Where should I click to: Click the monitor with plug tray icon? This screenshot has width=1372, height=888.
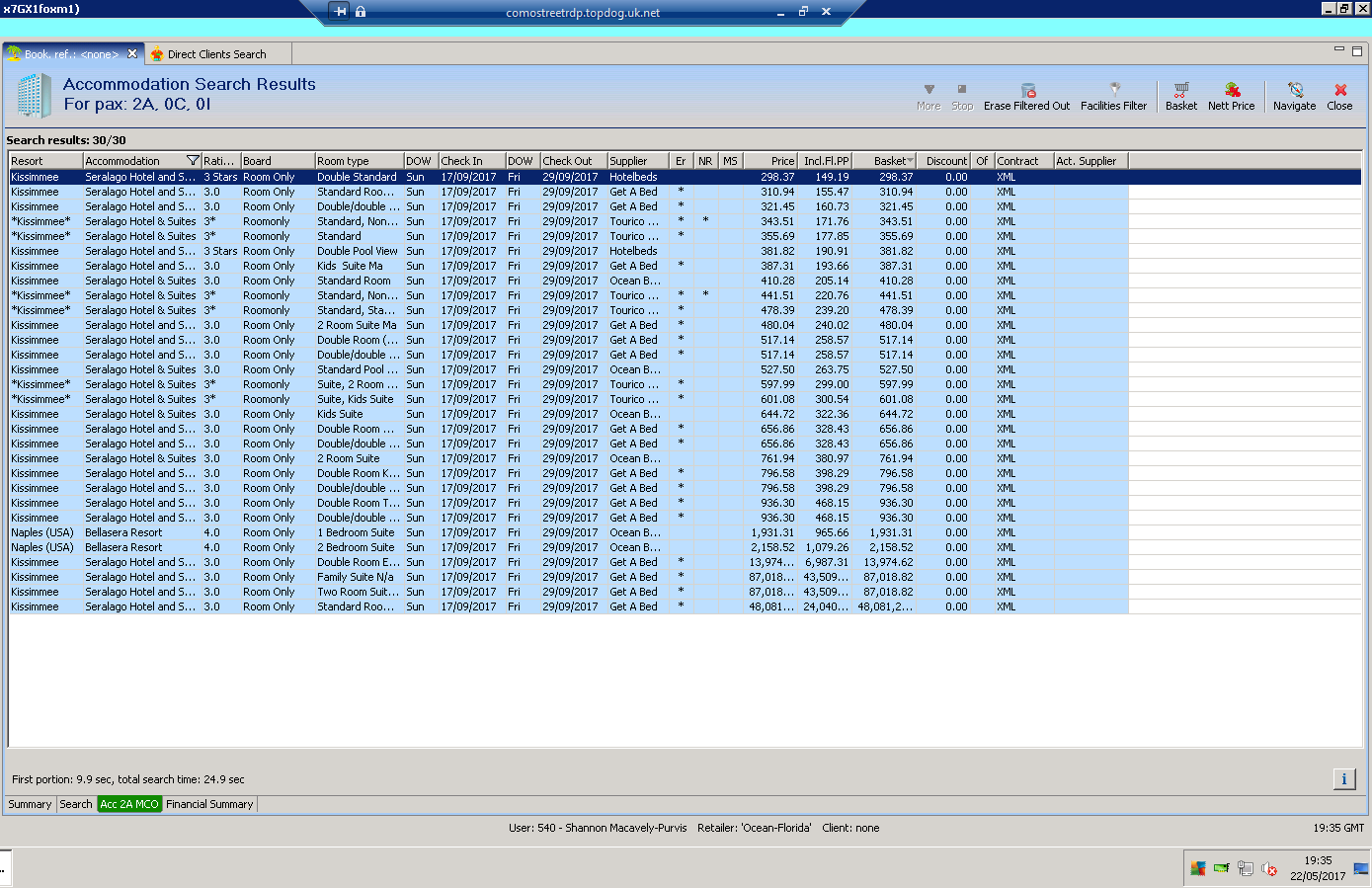point(1246,869)
